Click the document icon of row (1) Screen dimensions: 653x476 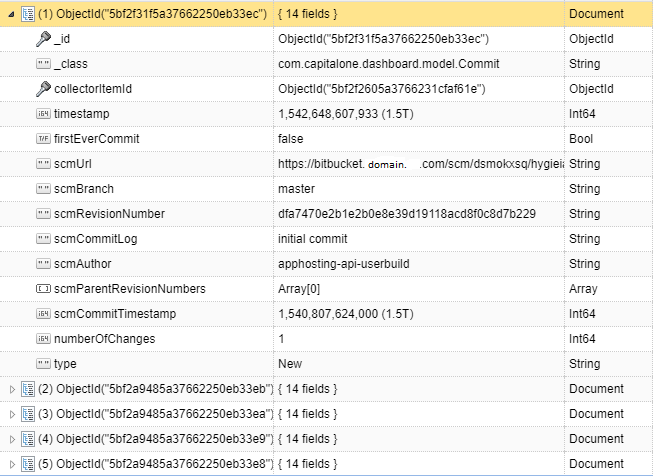[28, 14]
